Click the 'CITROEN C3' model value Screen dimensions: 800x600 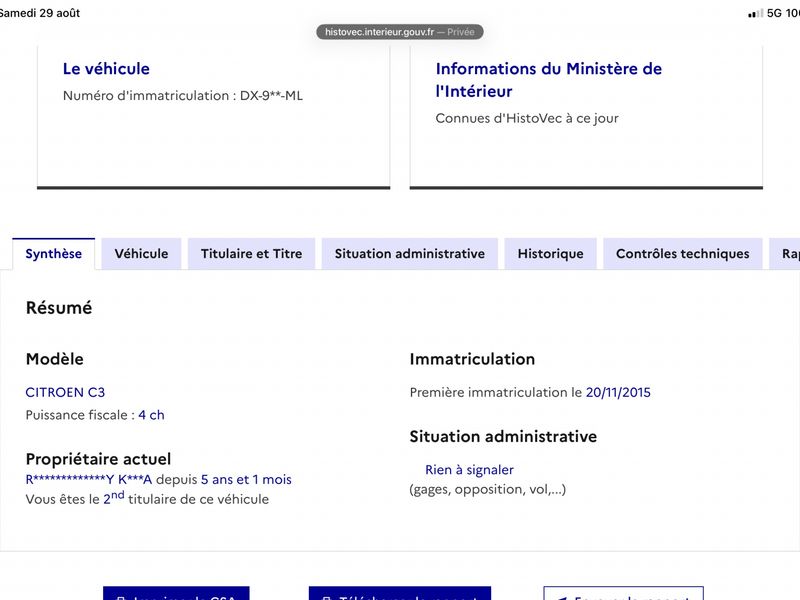tap(65, 392)
